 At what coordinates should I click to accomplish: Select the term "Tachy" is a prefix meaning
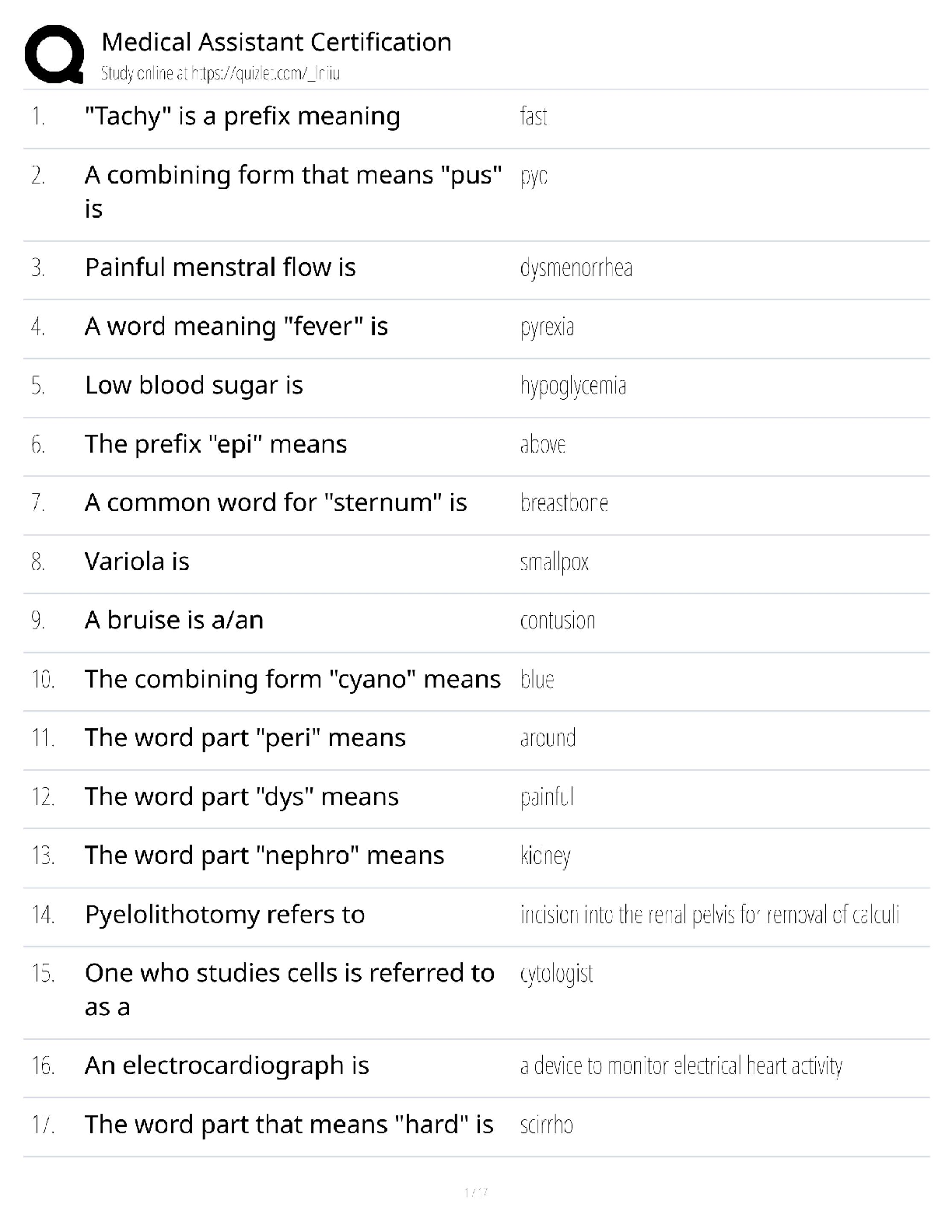pos(243,117)
